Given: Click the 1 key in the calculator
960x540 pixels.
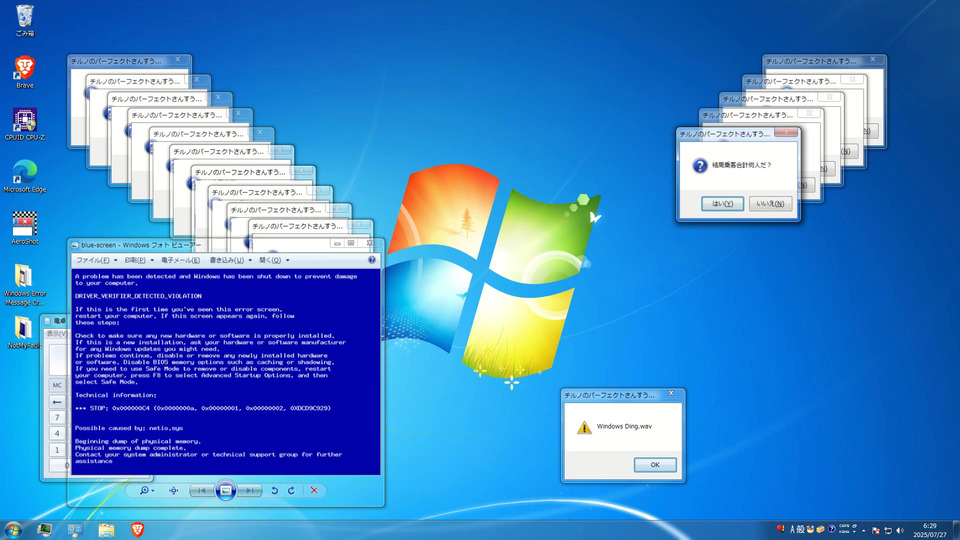Looking at the screenshot, I should click(x=57, y=449).
